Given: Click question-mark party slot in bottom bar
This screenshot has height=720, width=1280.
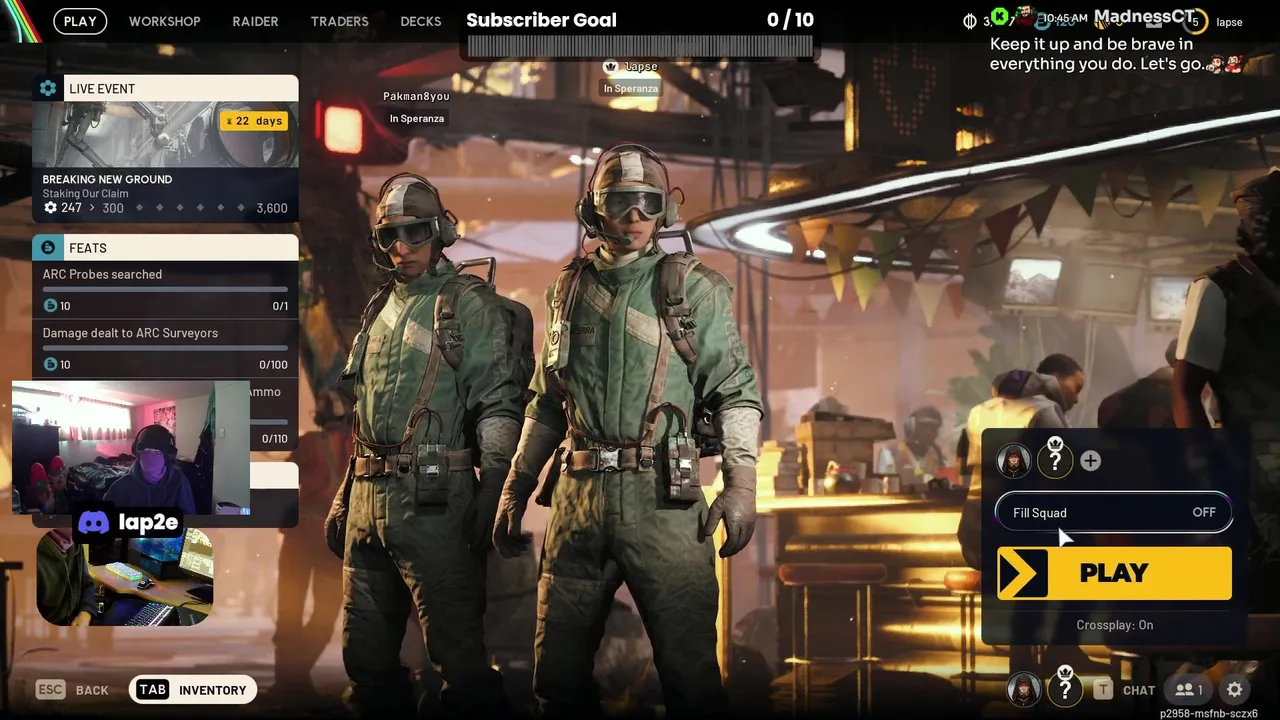Looking at the screenshot, I should [x=1065, y=688].
